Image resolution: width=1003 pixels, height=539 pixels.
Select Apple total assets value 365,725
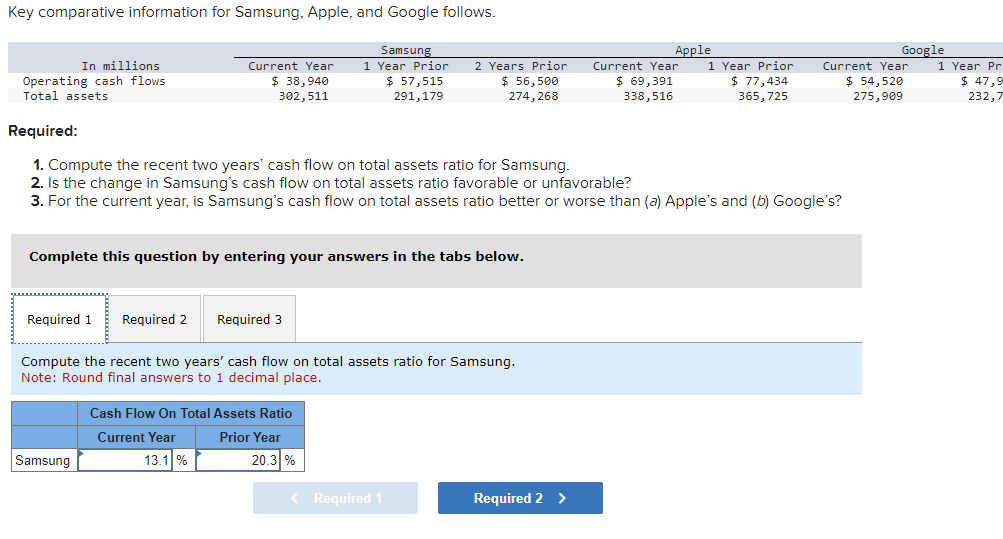[763, 97]
